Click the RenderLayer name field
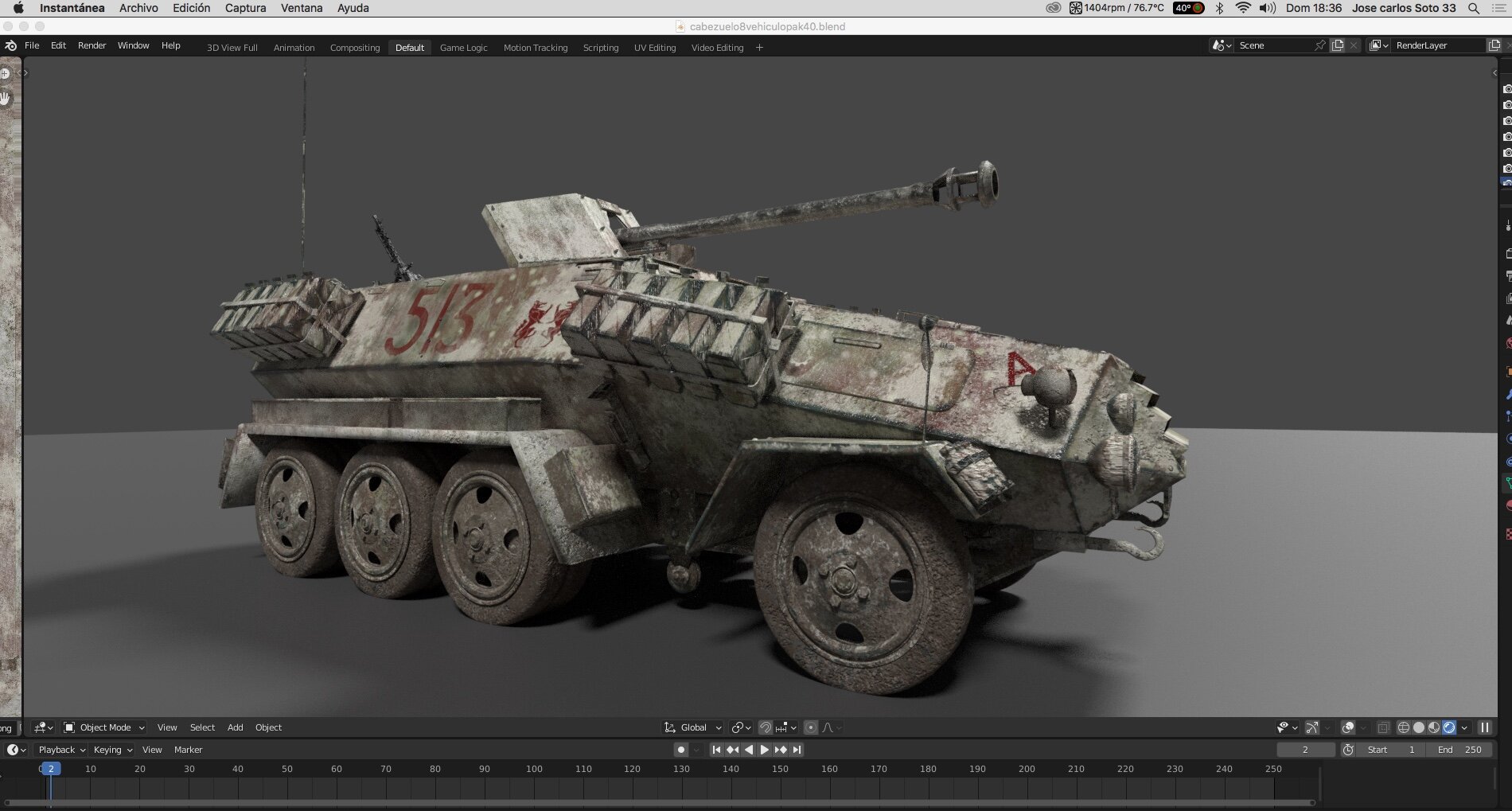Image resolution: width=1512 pixels, height=811 pixels. tap(1439, 45)
